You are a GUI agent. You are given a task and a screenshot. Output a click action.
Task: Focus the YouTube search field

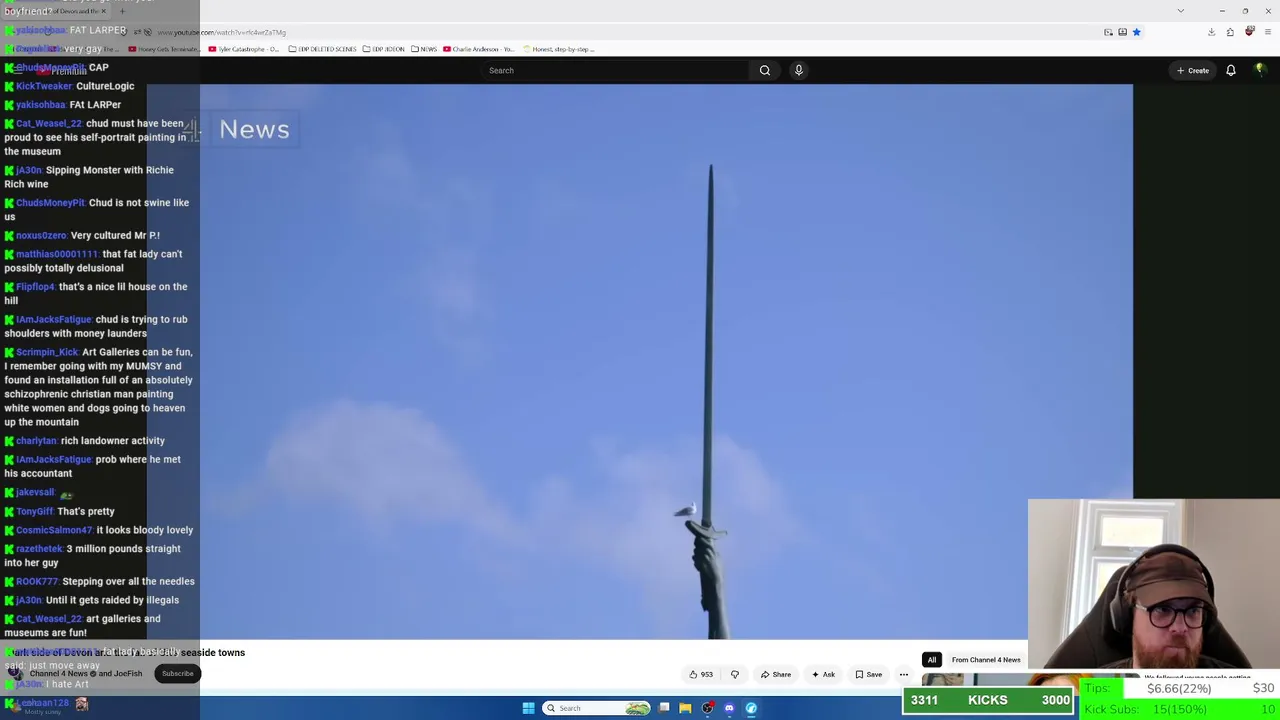pyautogui.click(x=616, y=70)
